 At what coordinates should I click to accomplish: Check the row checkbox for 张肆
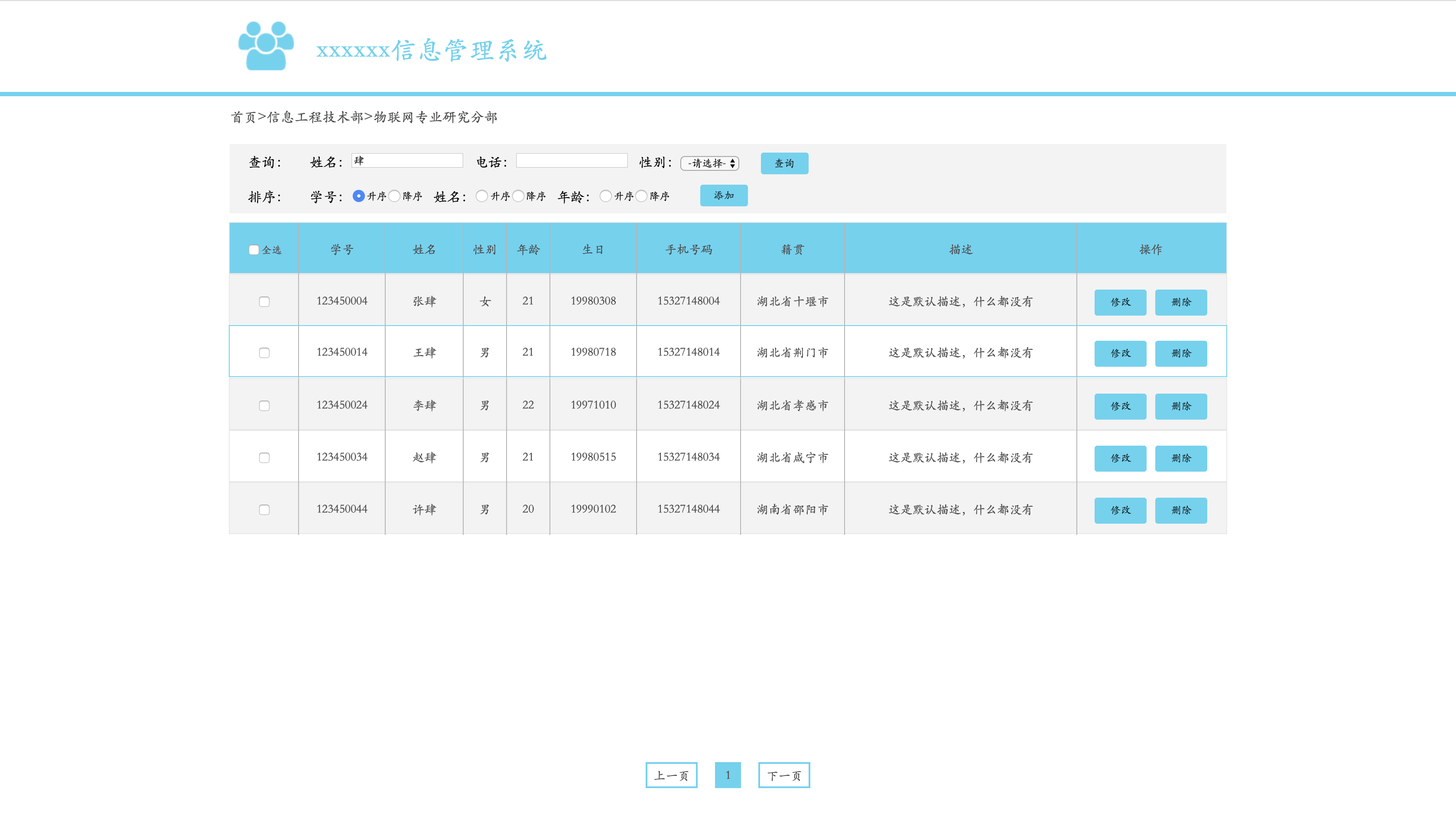point(264,301)
